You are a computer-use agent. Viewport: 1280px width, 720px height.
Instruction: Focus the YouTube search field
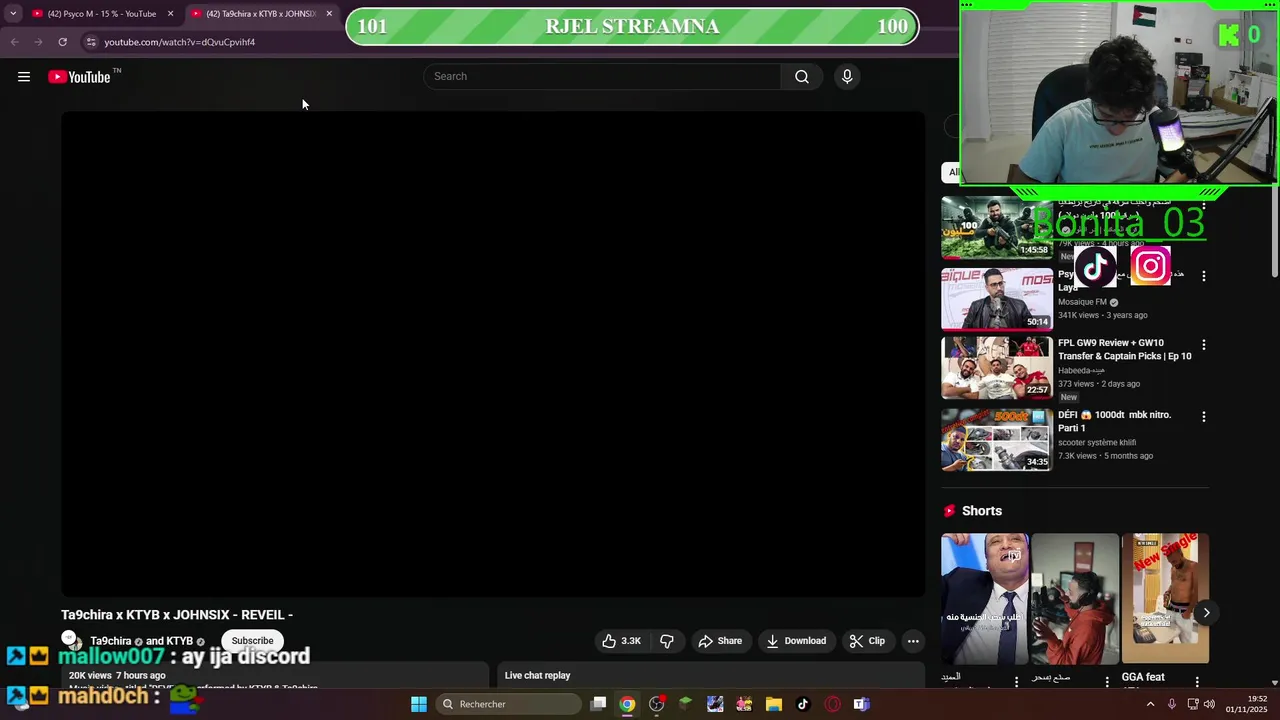click(603, 77)
